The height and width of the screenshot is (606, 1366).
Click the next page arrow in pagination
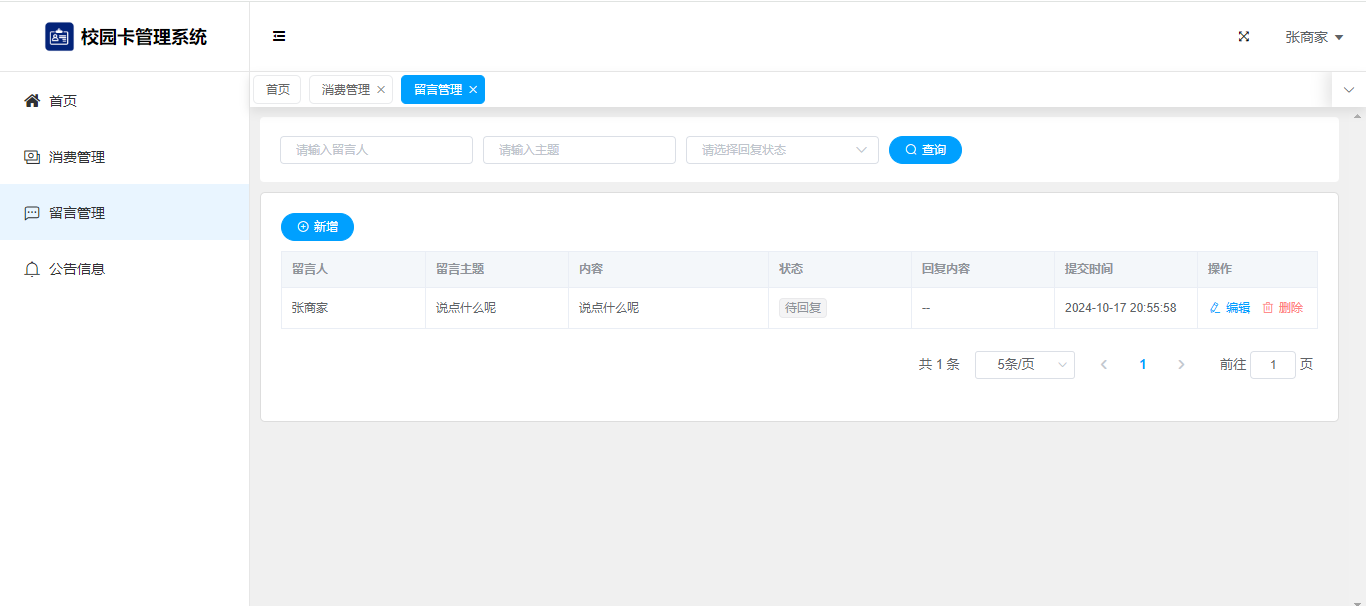[1181, 365]
